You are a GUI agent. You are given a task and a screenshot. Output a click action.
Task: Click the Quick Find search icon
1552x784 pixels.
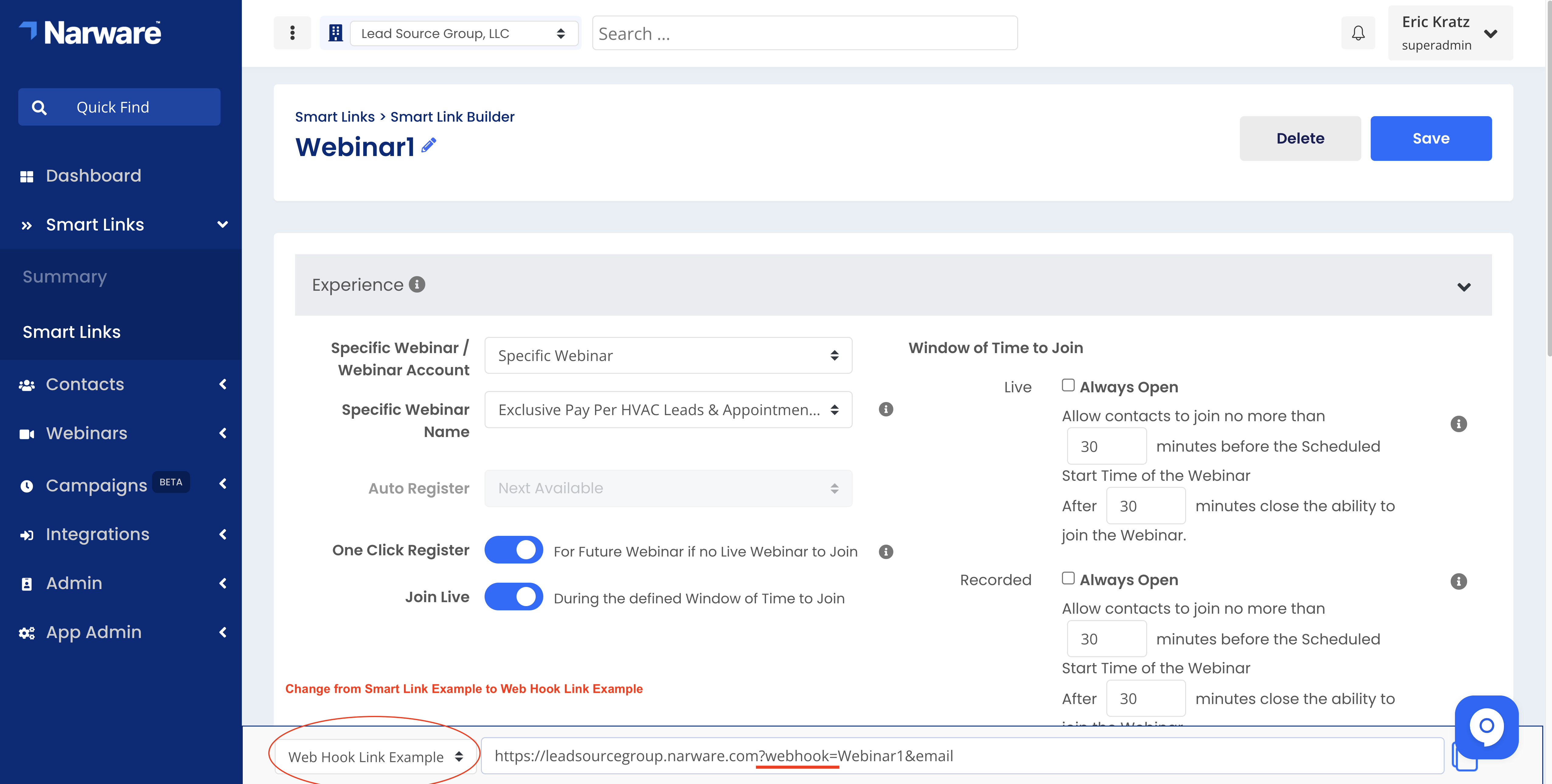click(39, 107)
